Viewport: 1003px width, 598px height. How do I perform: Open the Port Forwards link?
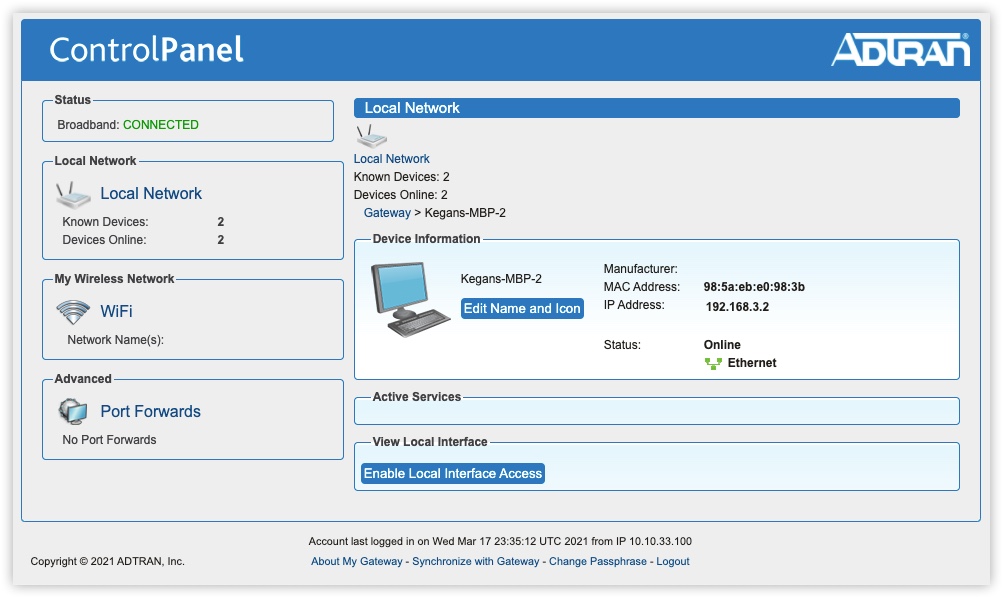150,411
